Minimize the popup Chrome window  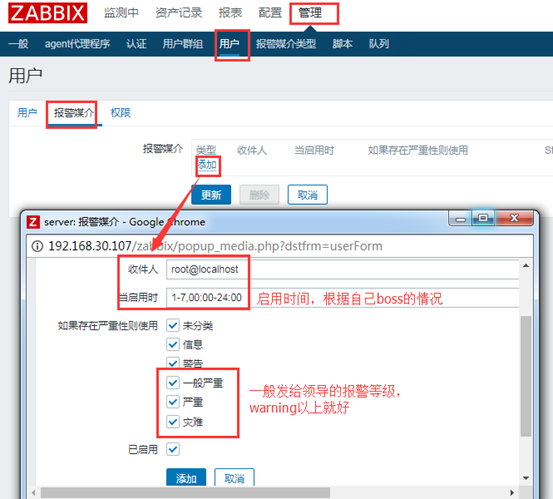coord(460,219)
